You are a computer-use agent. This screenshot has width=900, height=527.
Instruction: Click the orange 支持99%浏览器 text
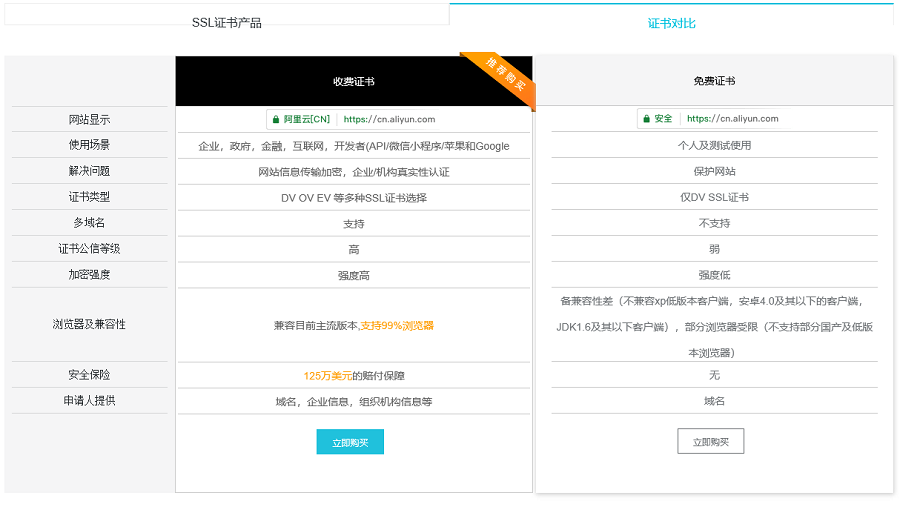[x=397, y=326]
